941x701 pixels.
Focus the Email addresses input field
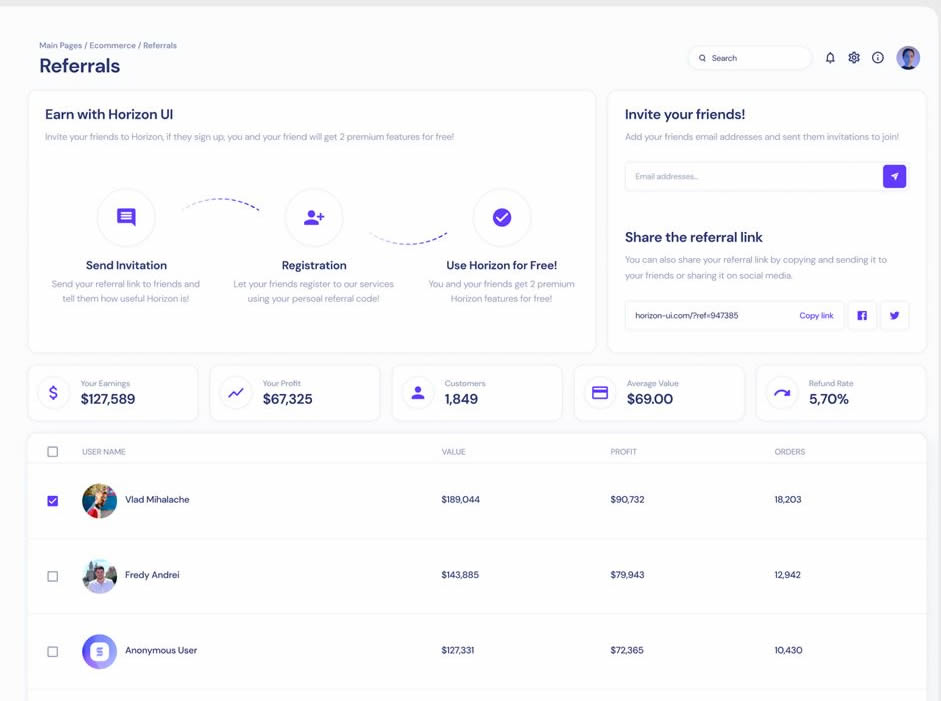[x=752, y=177]
